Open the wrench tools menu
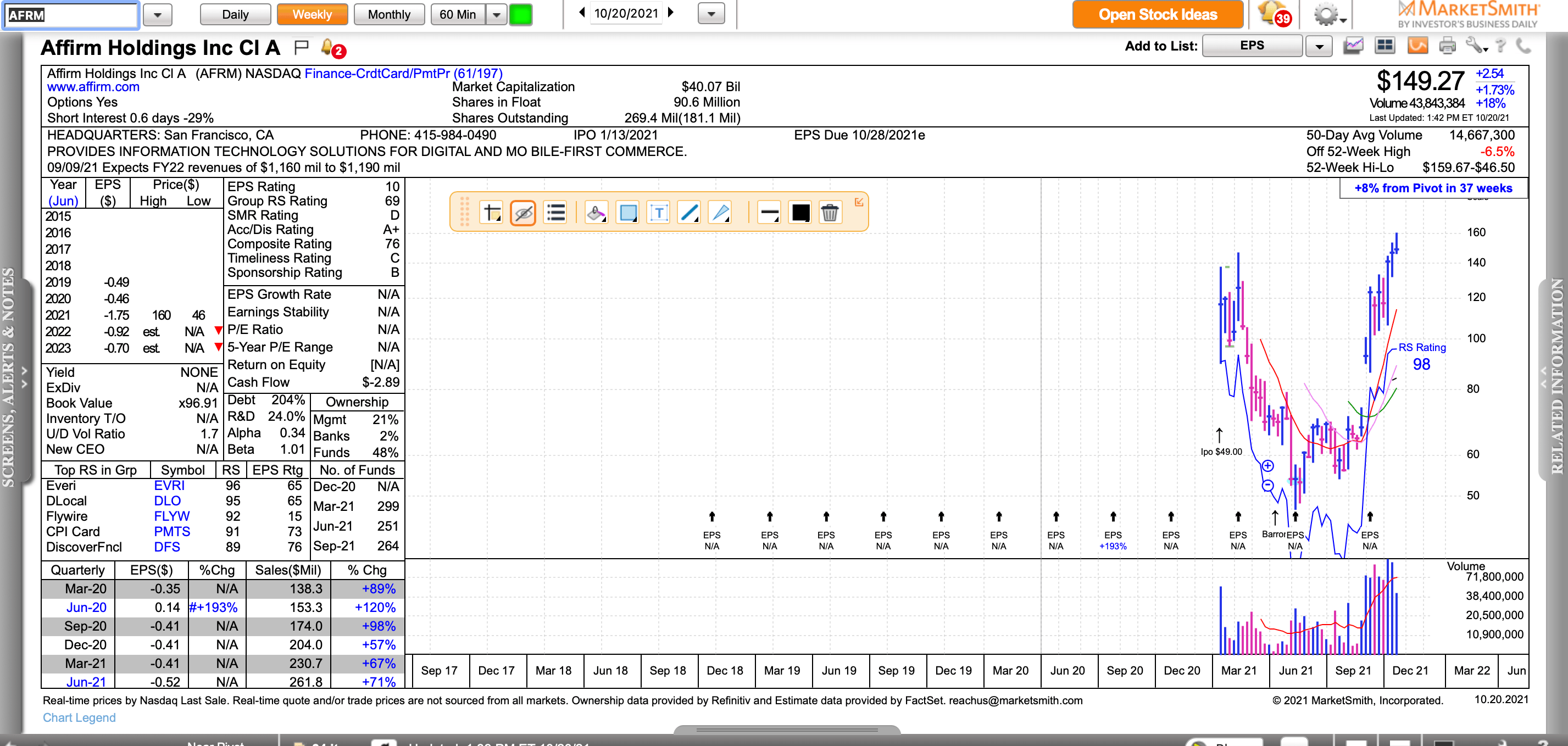Viewport: 1568px width, 746px height. [x=1476, y=46]
